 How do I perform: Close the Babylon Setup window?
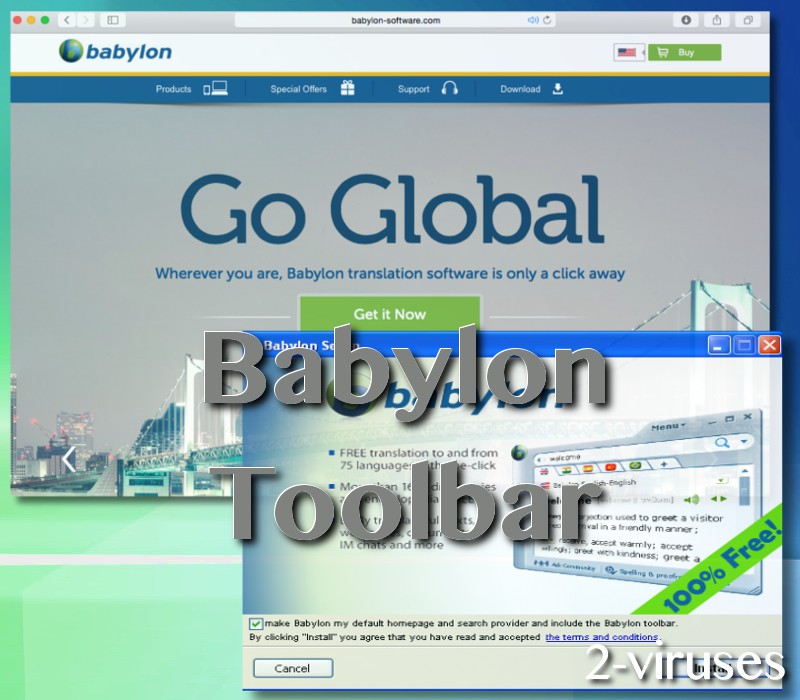pyautogui.click(x=769, y=345)
